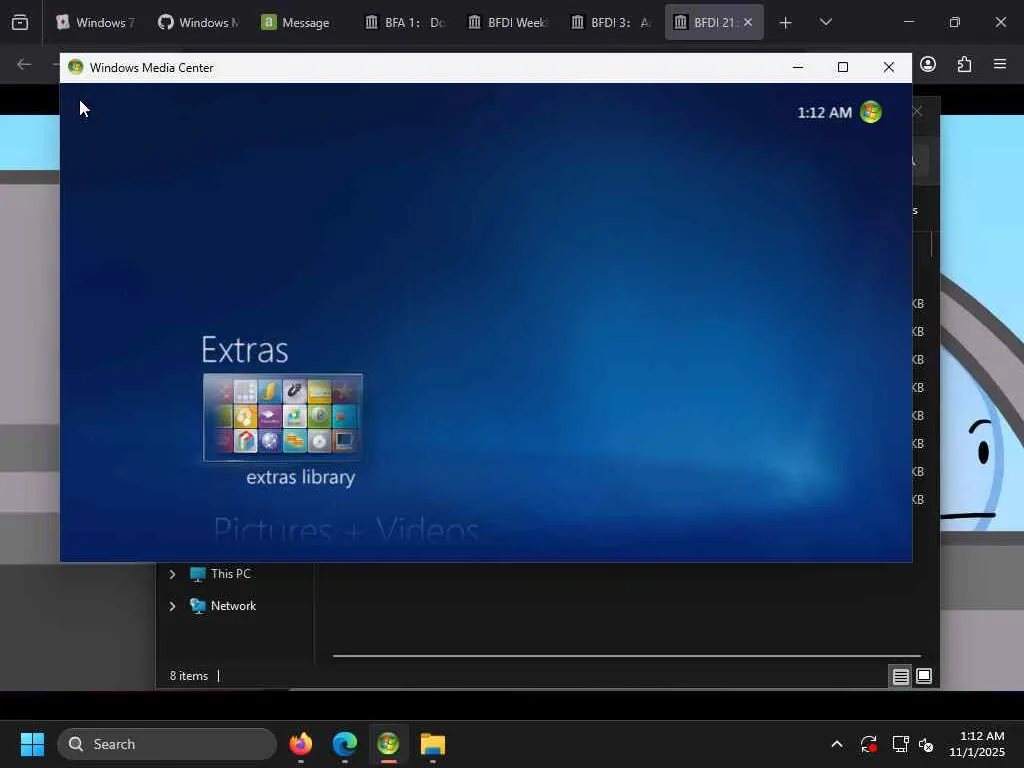Image resolution: width=1024 pixels, height=768 pixels.
Task: Close the BFDI 21 browser tab
Action: click(748, 22)
